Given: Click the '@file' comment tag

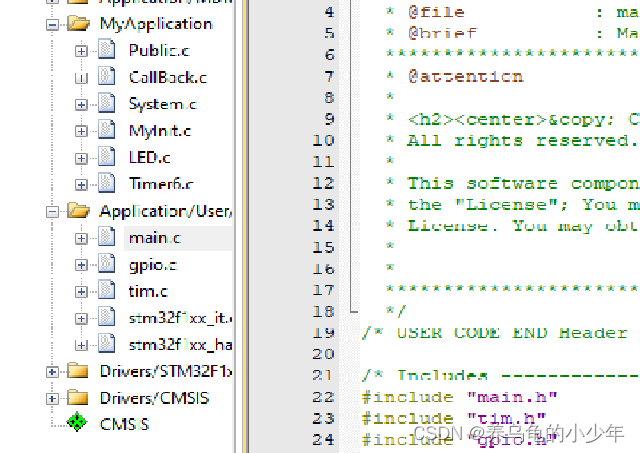Looking at the screenshot, I should [436, 12].
